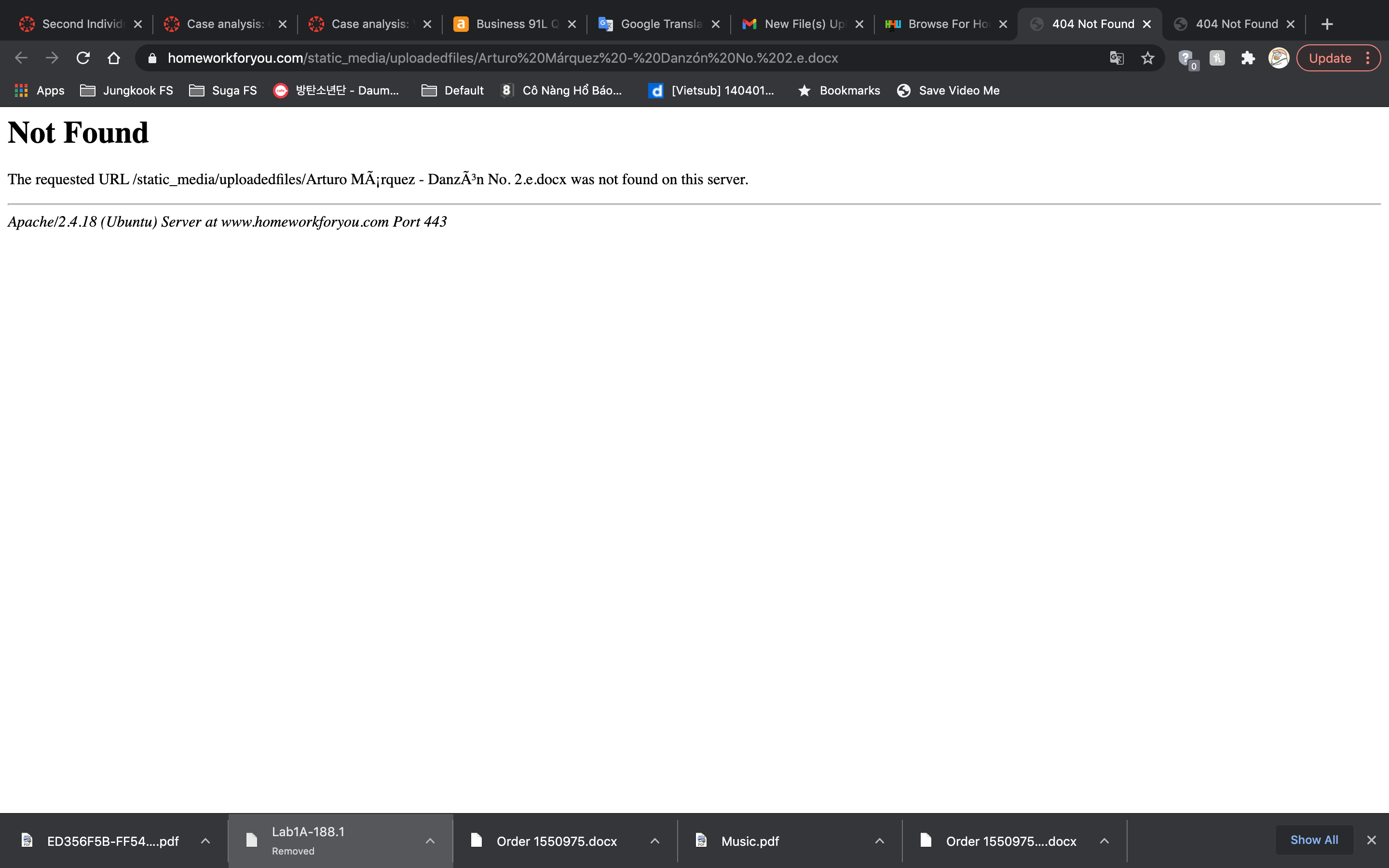
Task: Click Show All downloads
Action: [x=1314, y=840]
